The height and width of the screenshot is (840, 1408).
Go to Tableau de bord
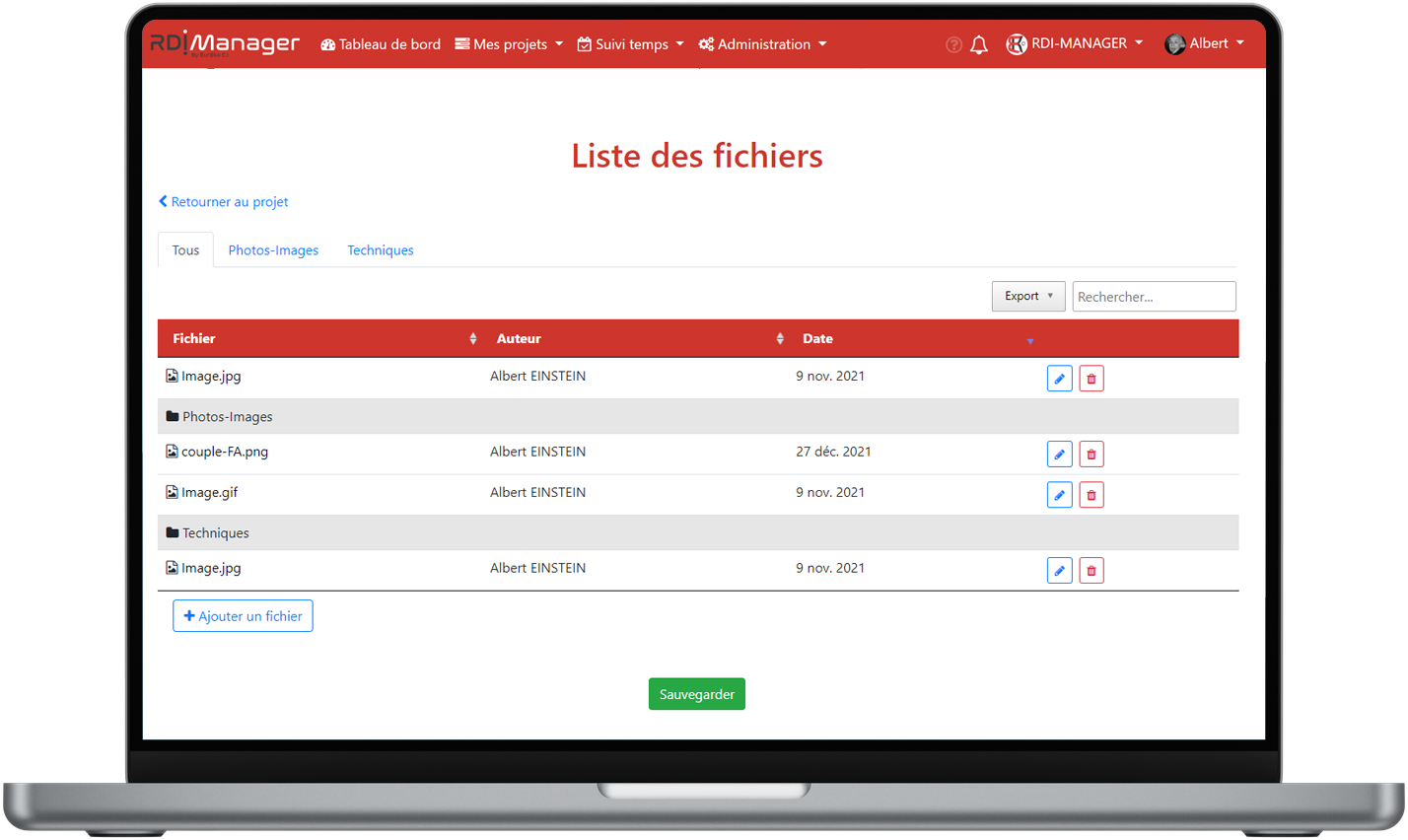[381, 44]
